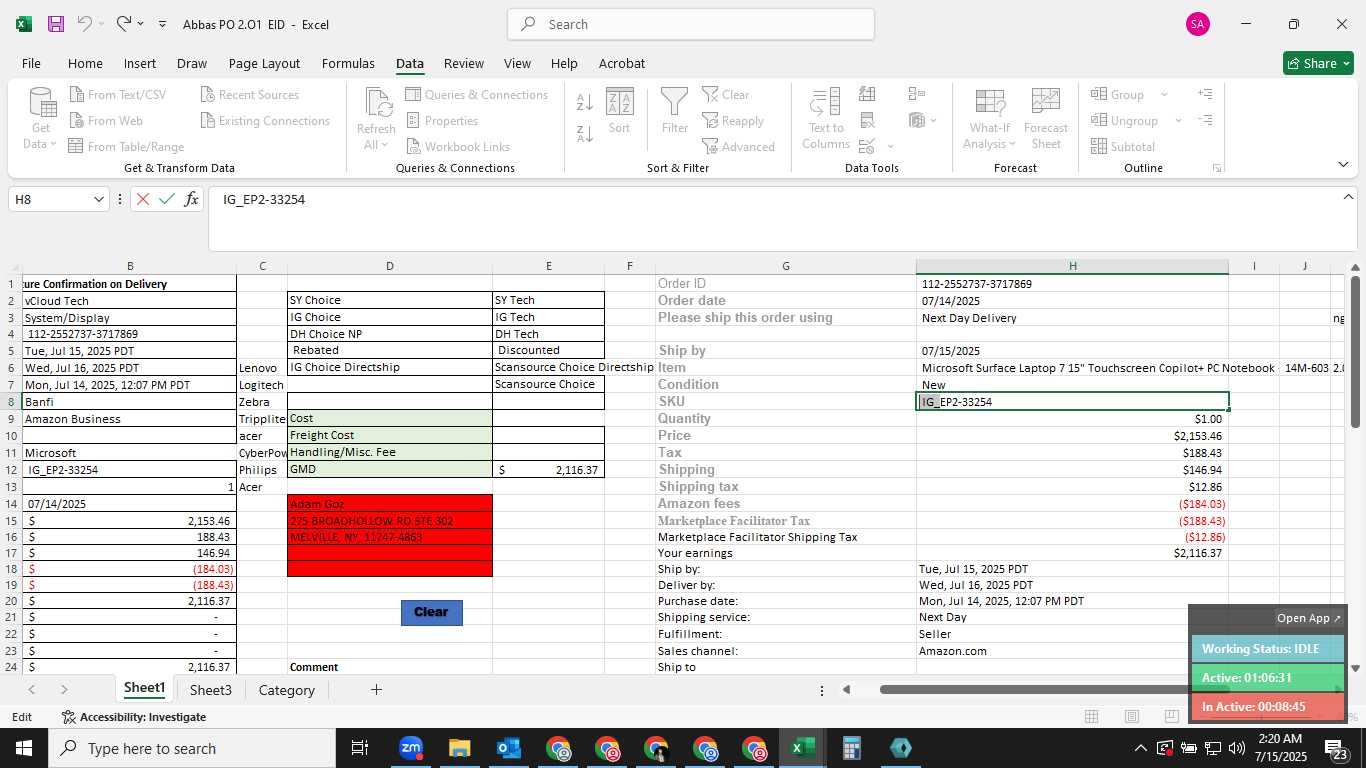The image size is (1366, 768).
Task: Open the File menu
Action: click(x=31, y=63)
